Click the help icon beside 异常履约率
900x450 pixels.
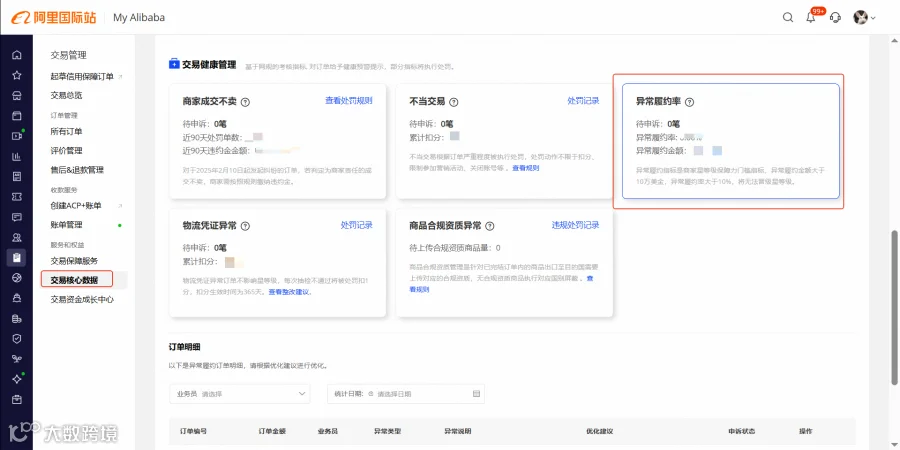pos(689,102)
